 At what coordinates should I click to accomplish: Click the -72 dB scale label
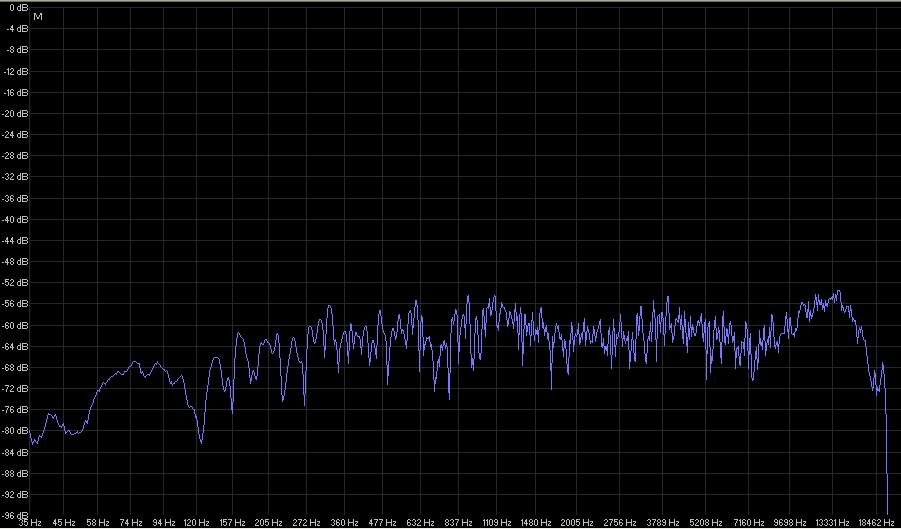(16, 389)
